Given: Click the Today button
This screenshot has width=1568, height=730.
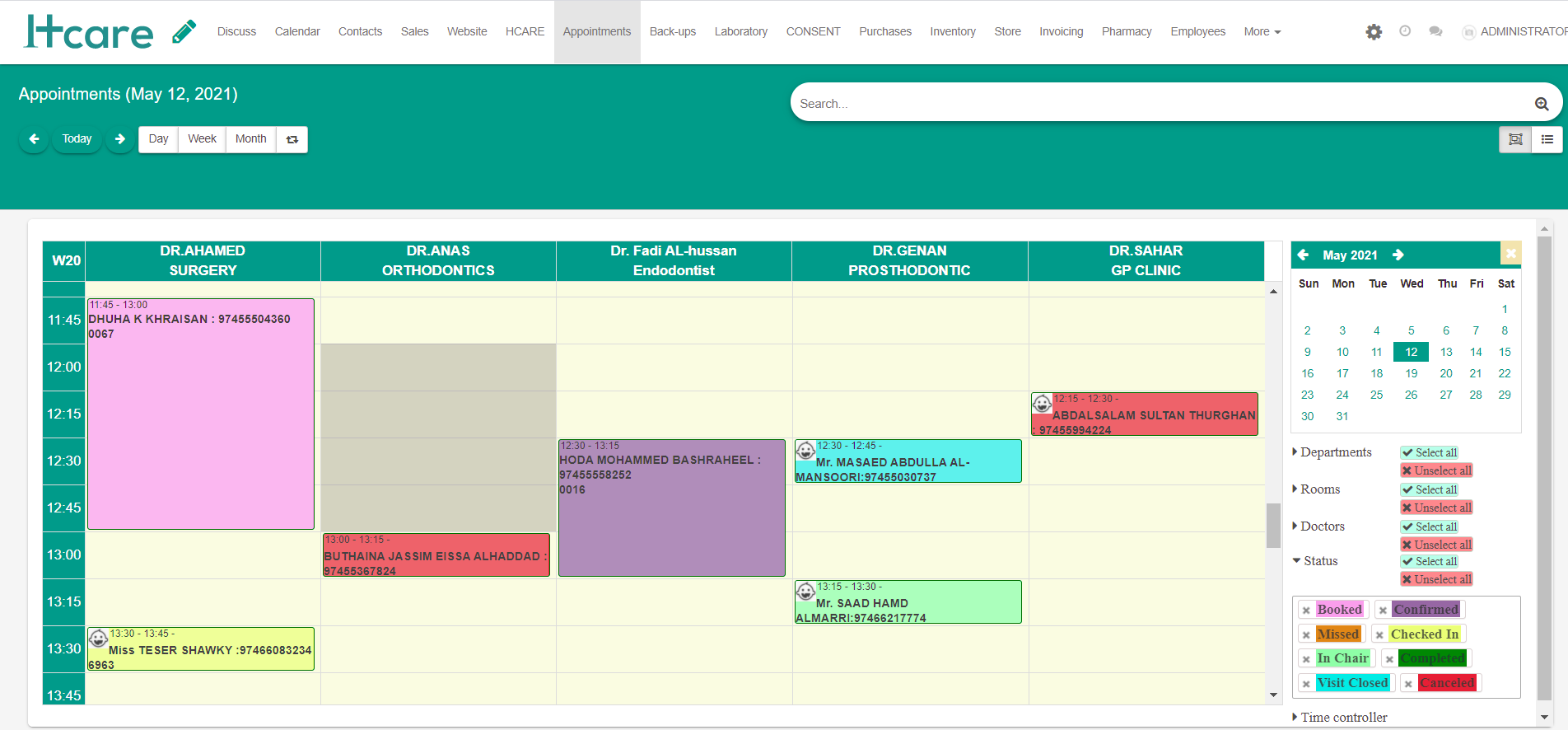Looking at the screenshot, I should [77, 139].
